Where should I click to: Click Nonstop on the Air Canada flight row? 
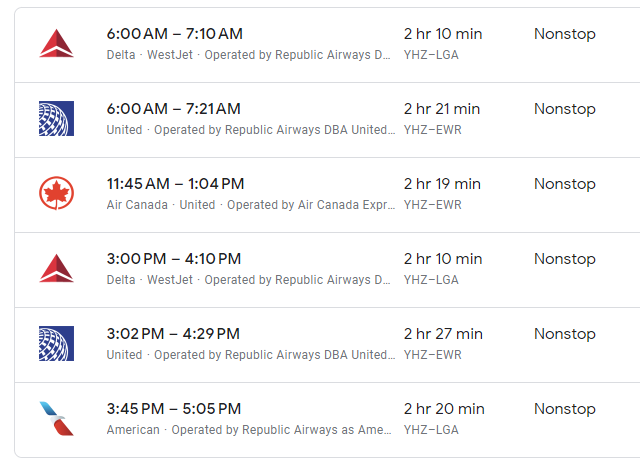click(564, 184)
